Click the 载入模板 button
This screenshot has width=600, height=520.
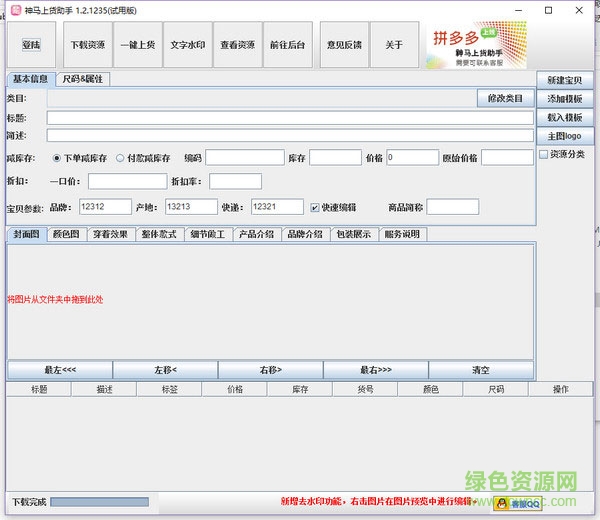(565, 117)
